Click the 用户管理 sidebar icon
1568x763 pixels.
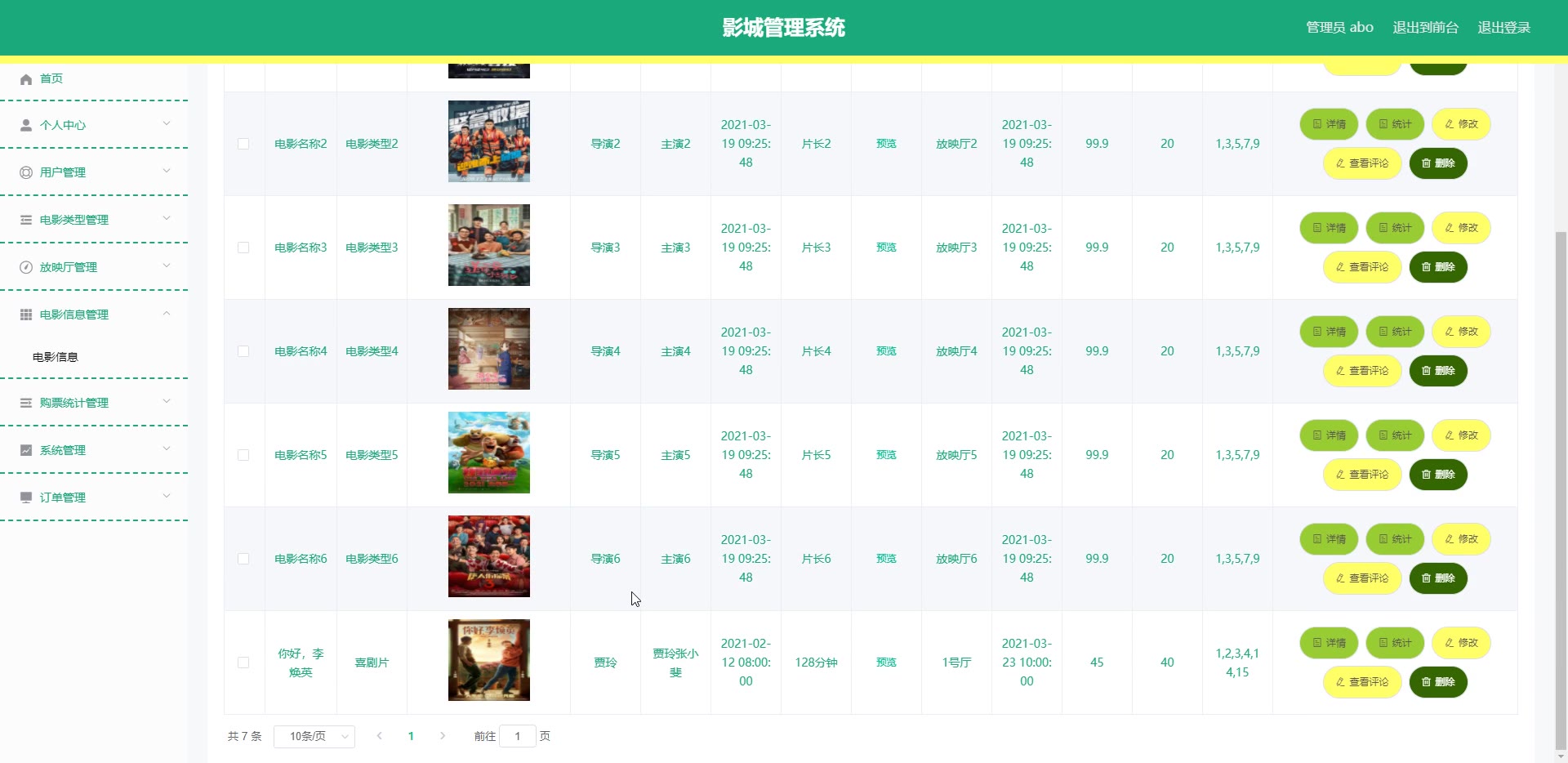(26, 172)
